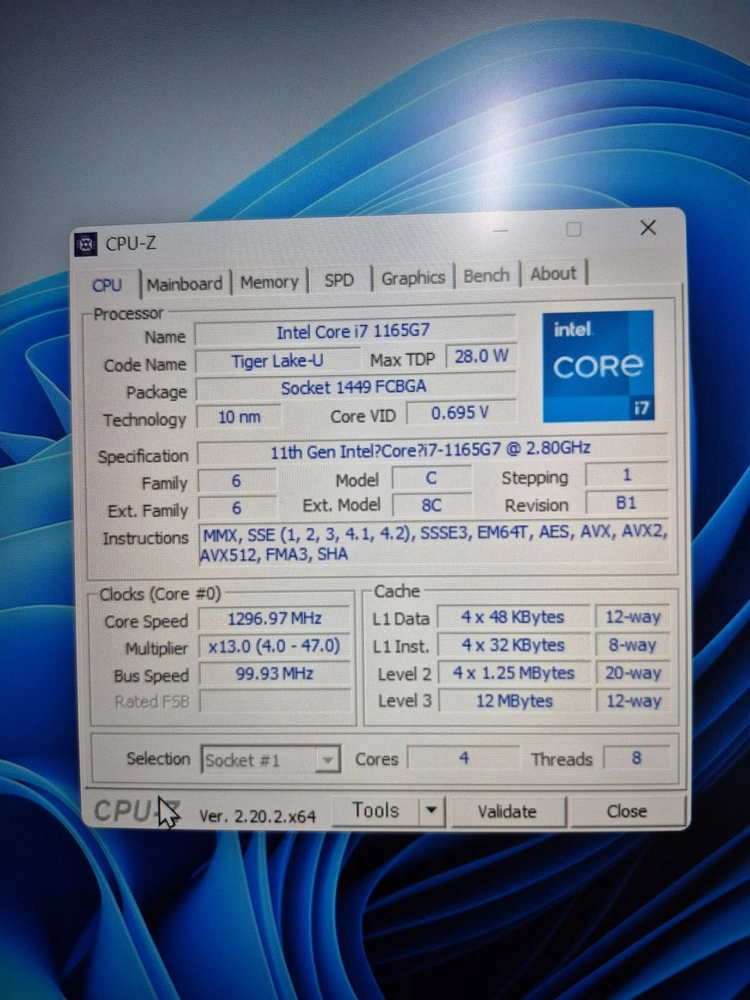
Task: Click the CPU-Z app icon in the title bar
Action: [x=86, y=244]
